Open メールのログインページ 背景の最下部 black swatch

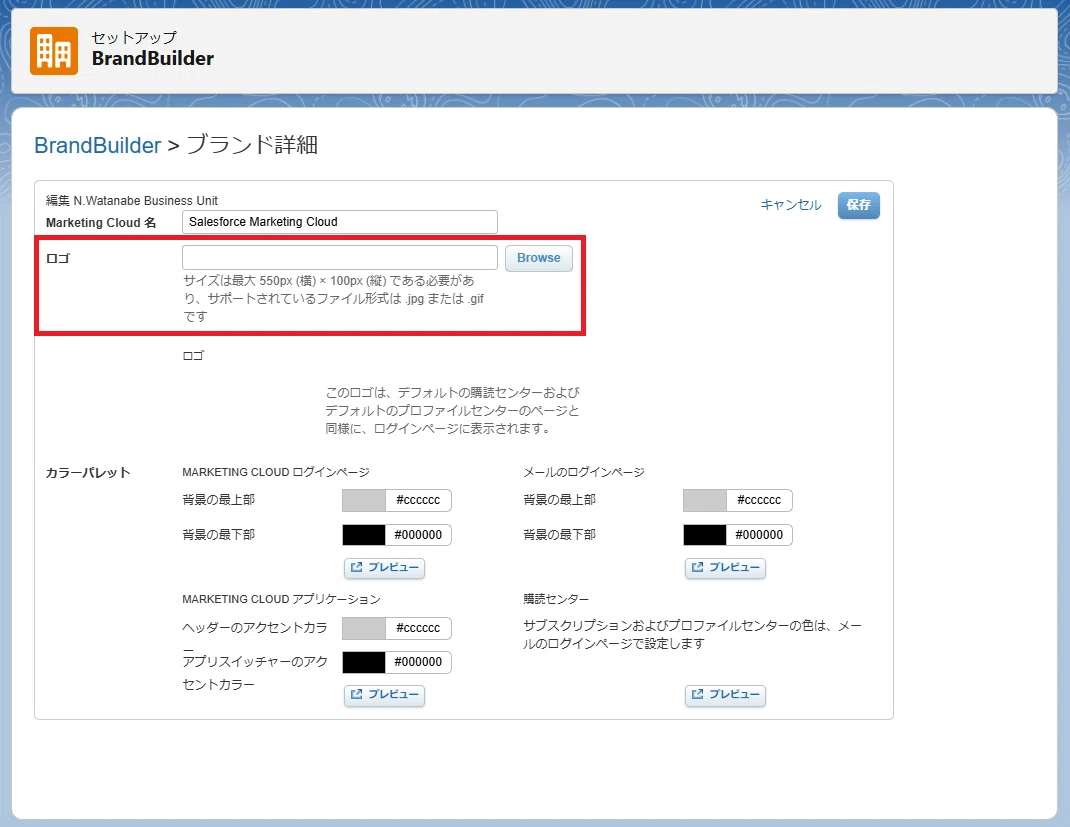[x=705, y=535]
